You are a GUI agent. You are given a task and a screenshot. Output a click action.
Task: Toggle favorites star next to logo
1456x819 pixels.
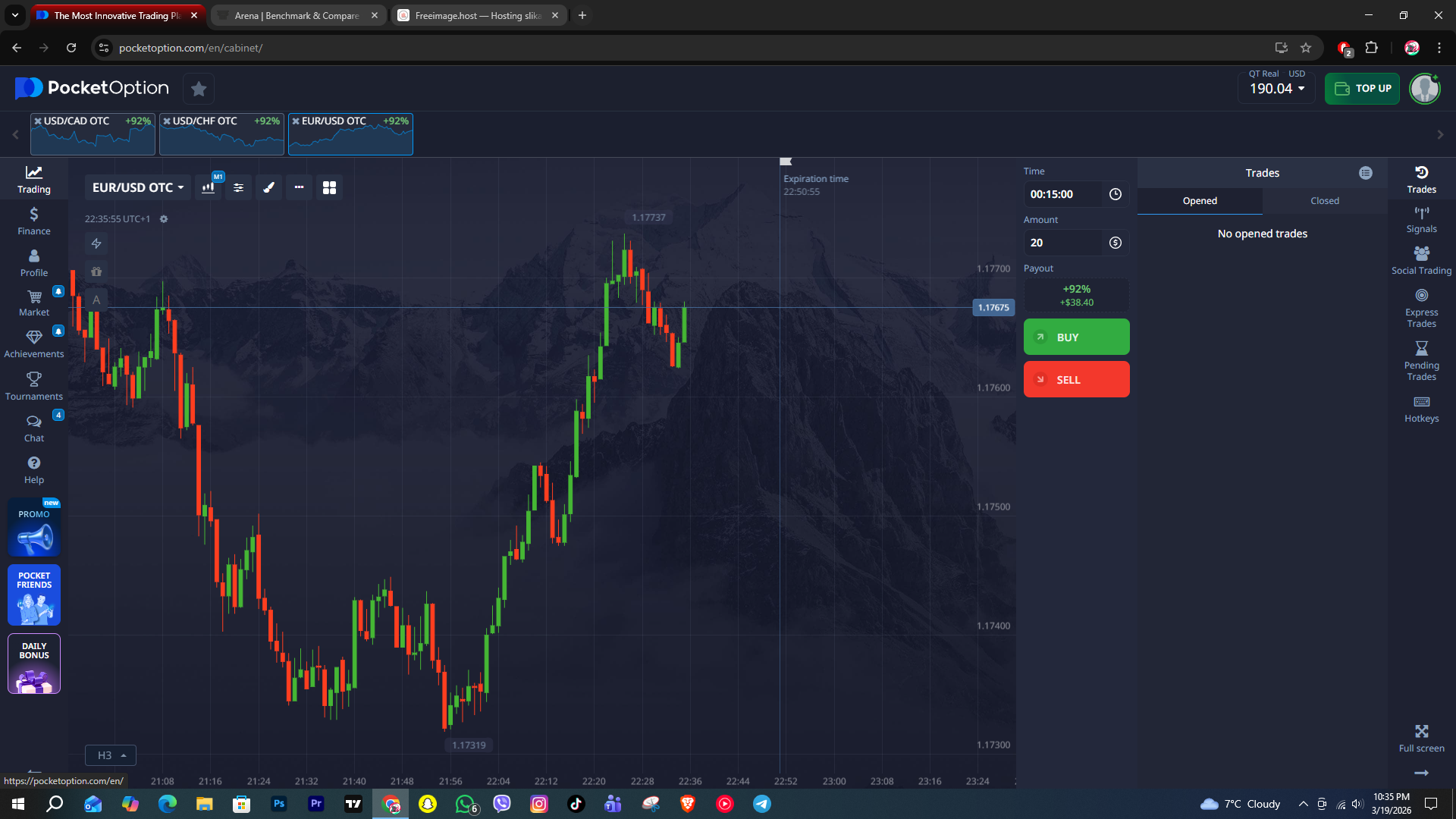coord(199,89)
